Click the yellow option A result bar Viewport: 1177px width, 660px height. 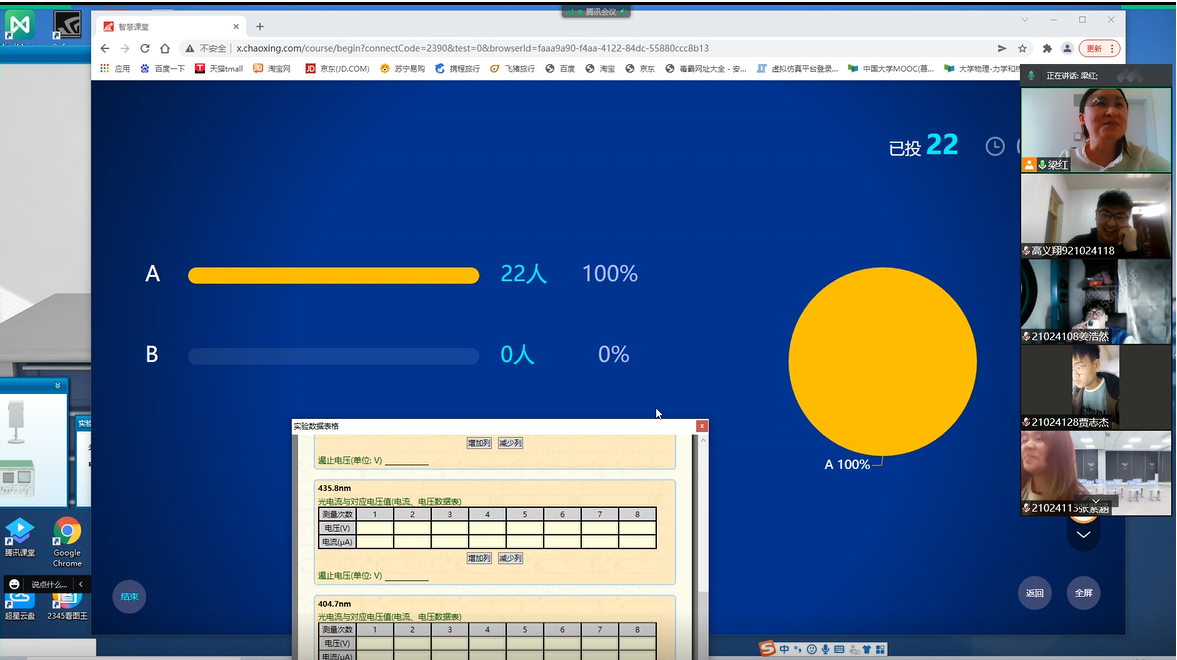[333, 275]
